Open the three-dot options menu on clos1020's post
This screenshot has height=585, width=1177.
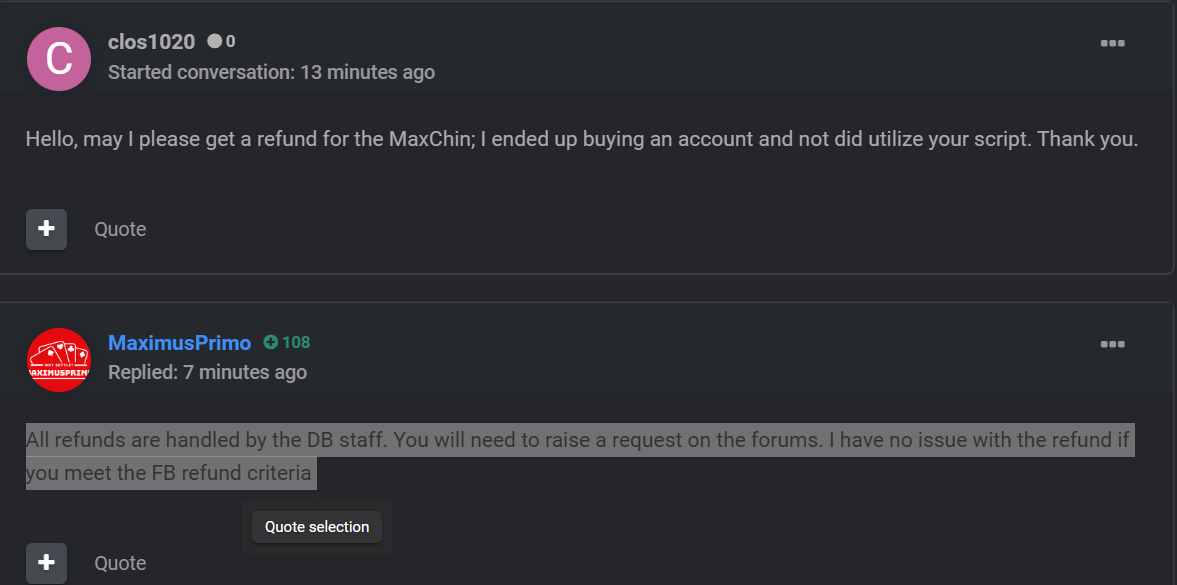1112,44
